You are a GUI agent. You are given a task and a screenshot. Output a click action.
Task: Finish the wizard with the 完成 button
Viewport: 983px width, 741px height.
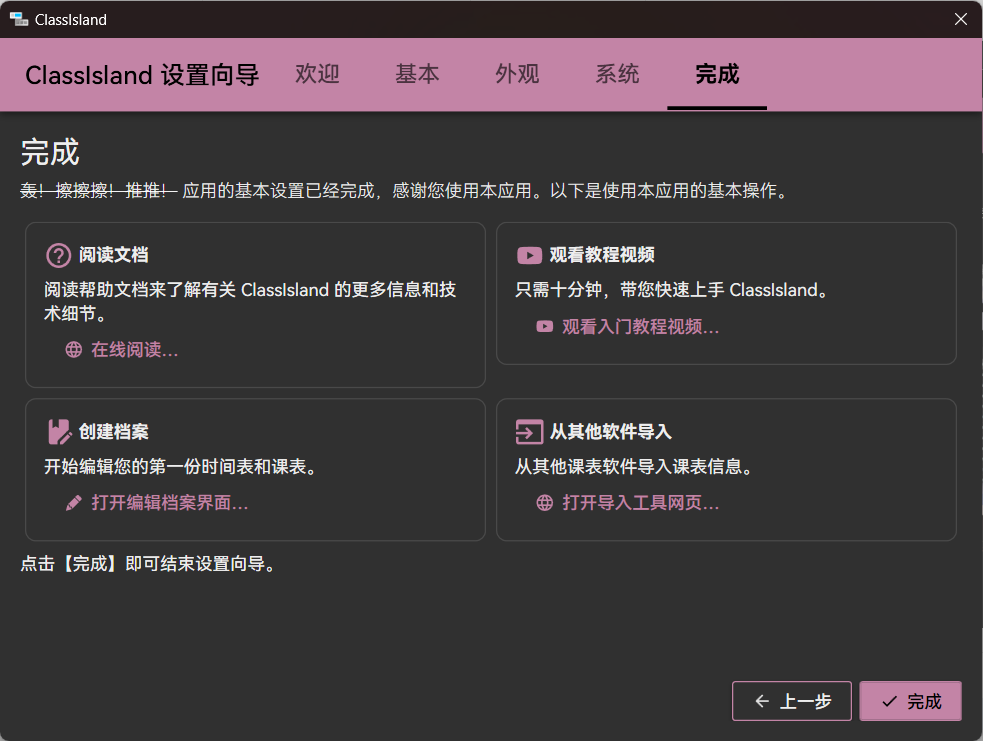pyautogui.click(x=910, y=701)
